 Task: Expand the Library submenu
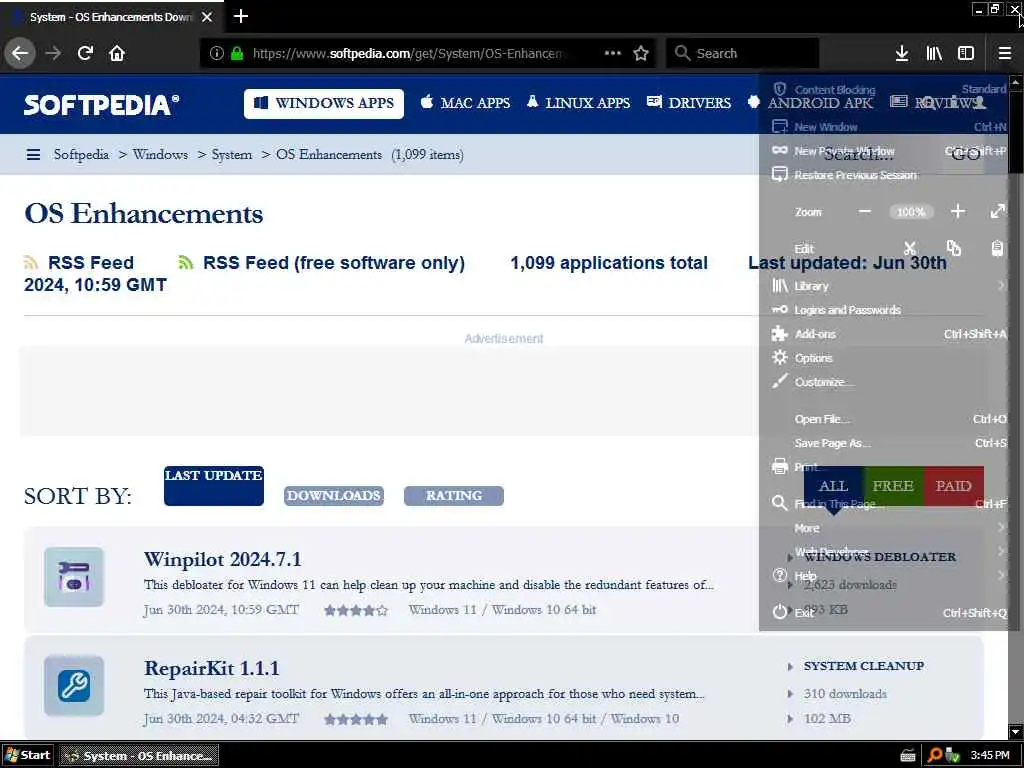[889, 286]
